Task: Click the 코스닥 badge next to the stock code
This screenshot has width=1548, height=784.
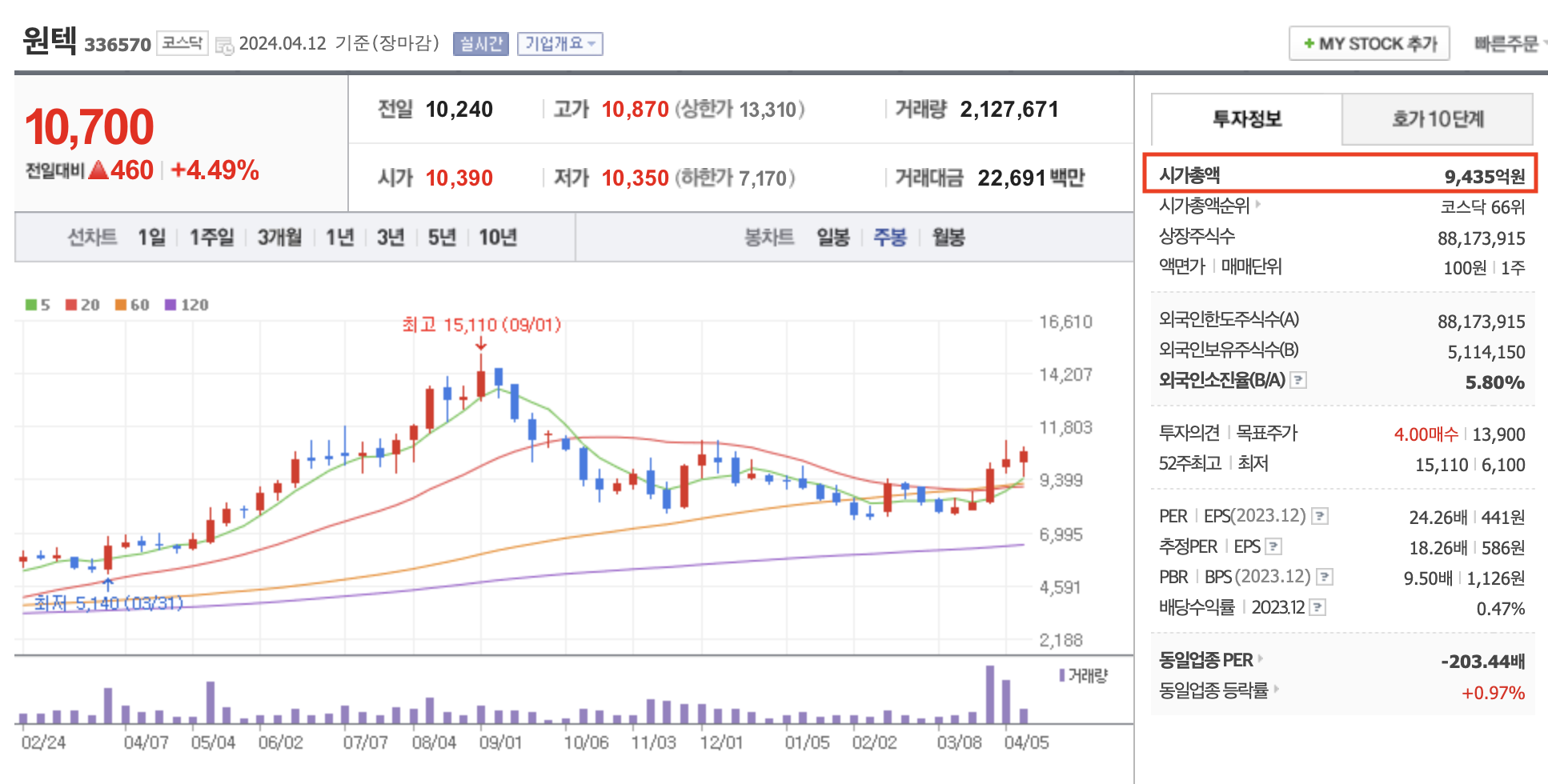Action: [182, 42]
